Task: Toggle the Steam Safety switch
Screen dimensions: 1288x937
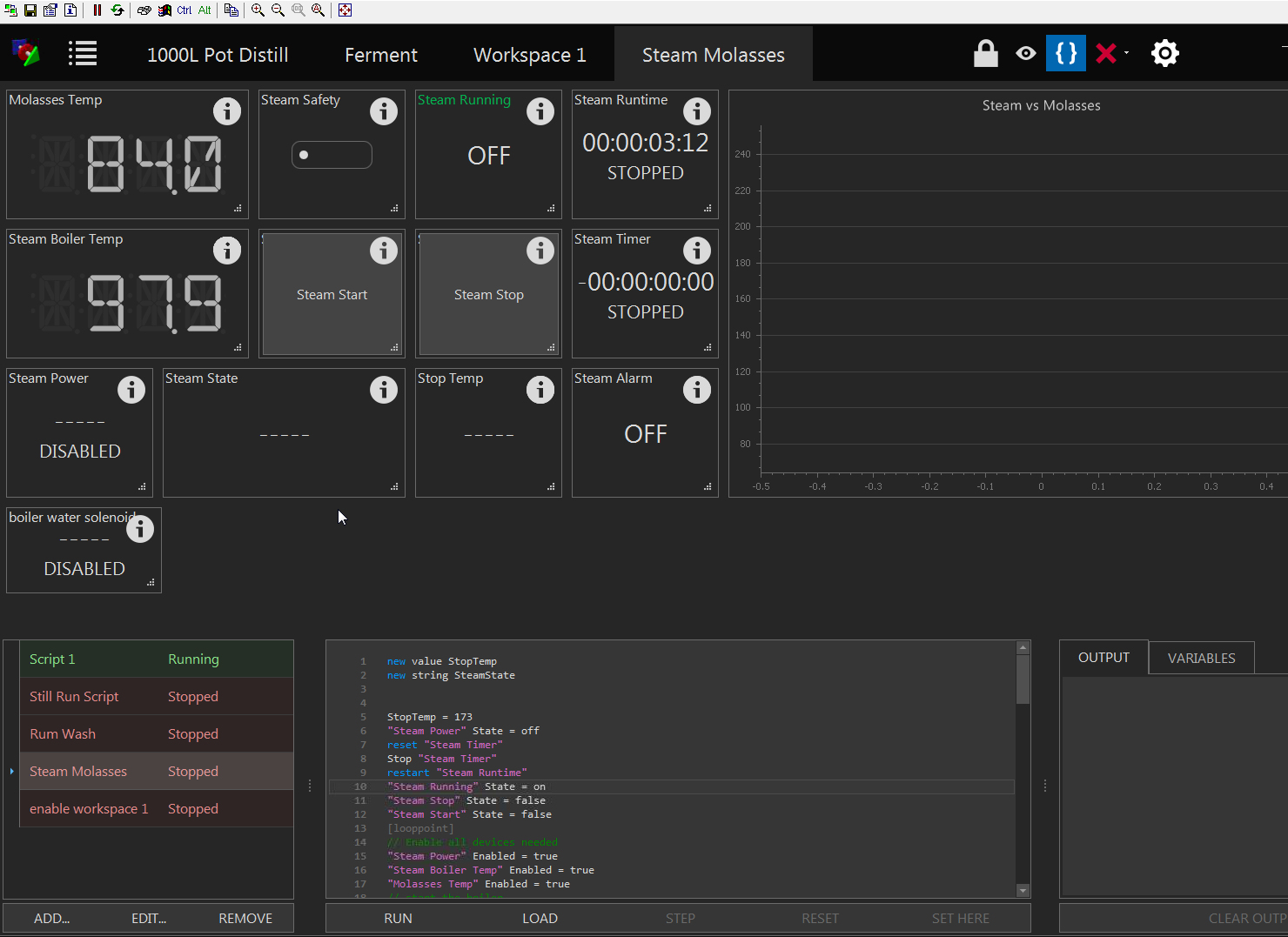Action: pyautogui.click(x=332, y=155)
